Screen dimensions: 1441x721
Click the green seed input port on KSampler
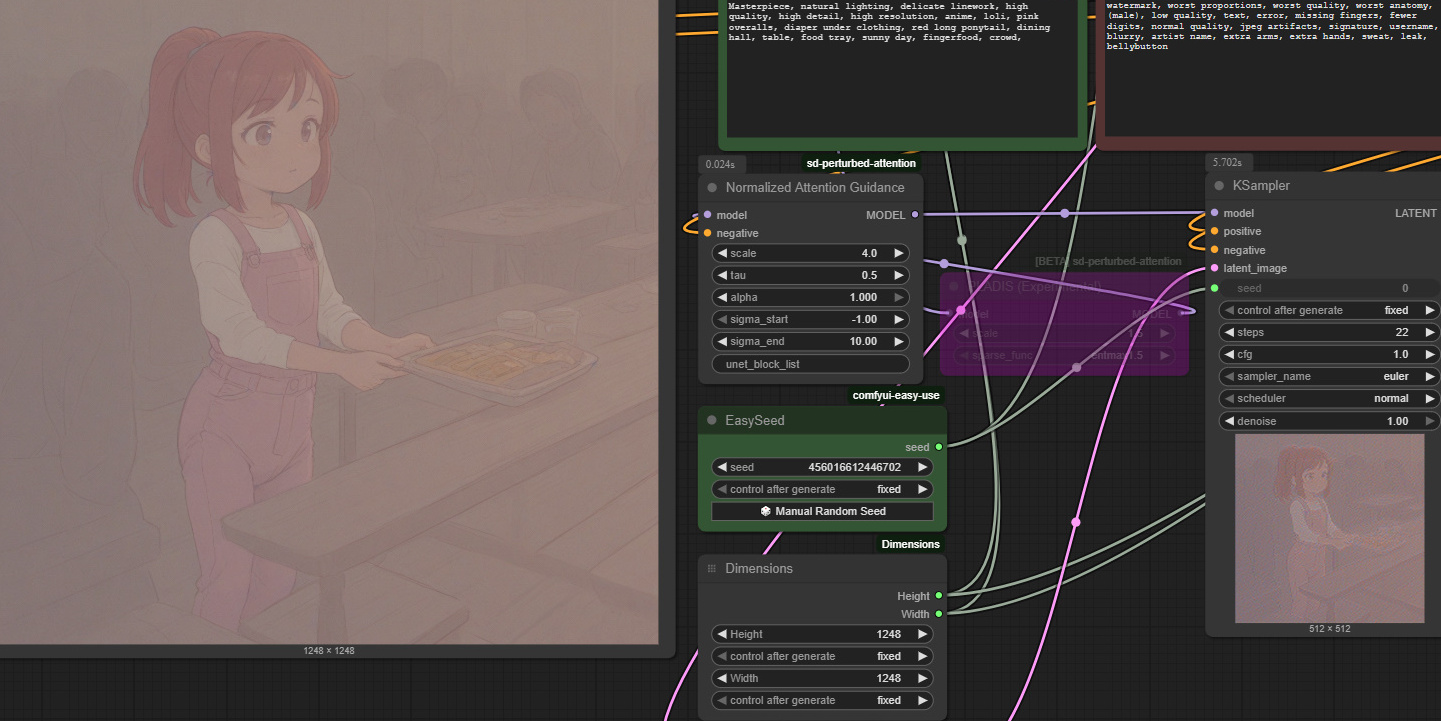coord(1214,288)
